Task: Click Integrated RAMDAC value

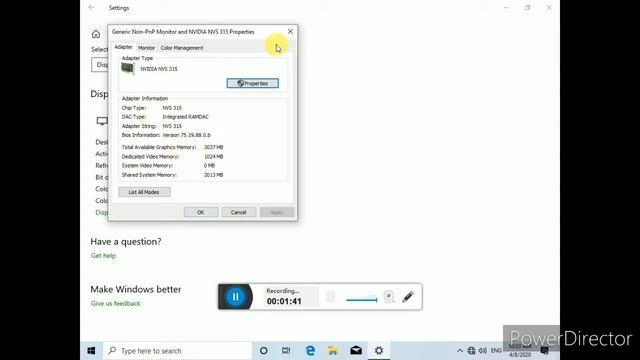Action: [x=185, y=117]
